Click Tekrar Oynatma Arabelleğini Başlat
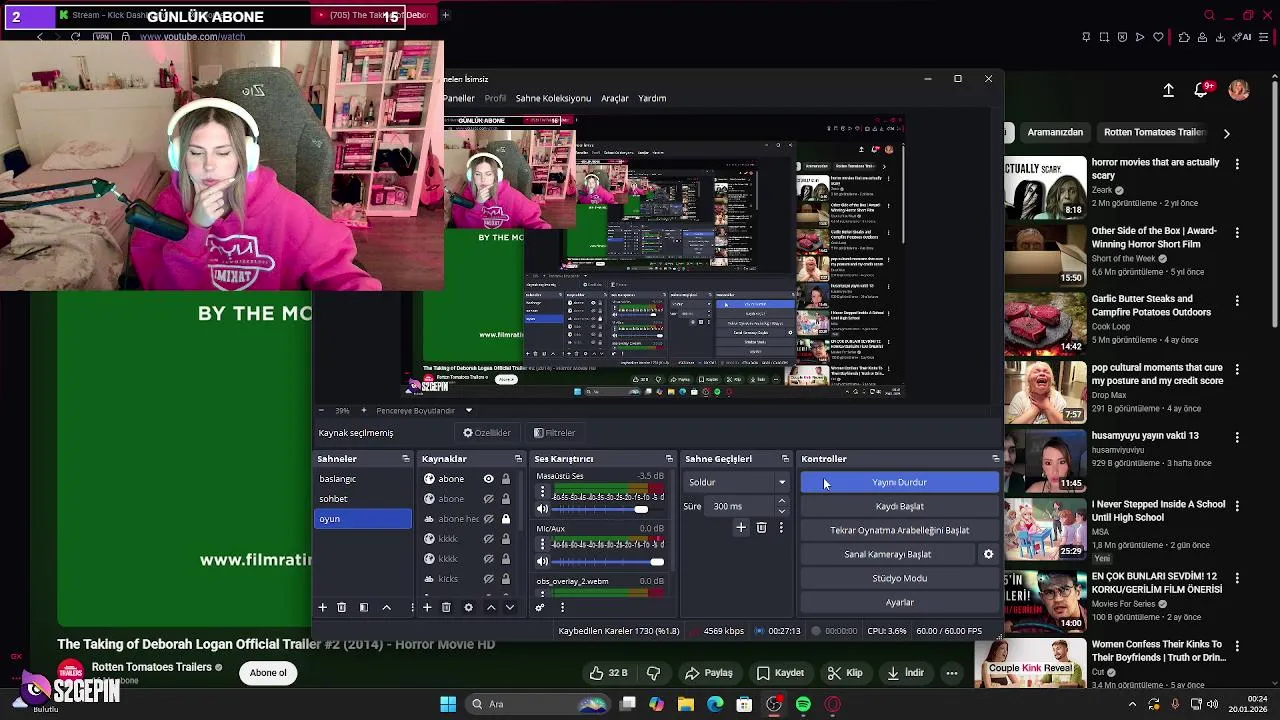 [x=899, y=530]
